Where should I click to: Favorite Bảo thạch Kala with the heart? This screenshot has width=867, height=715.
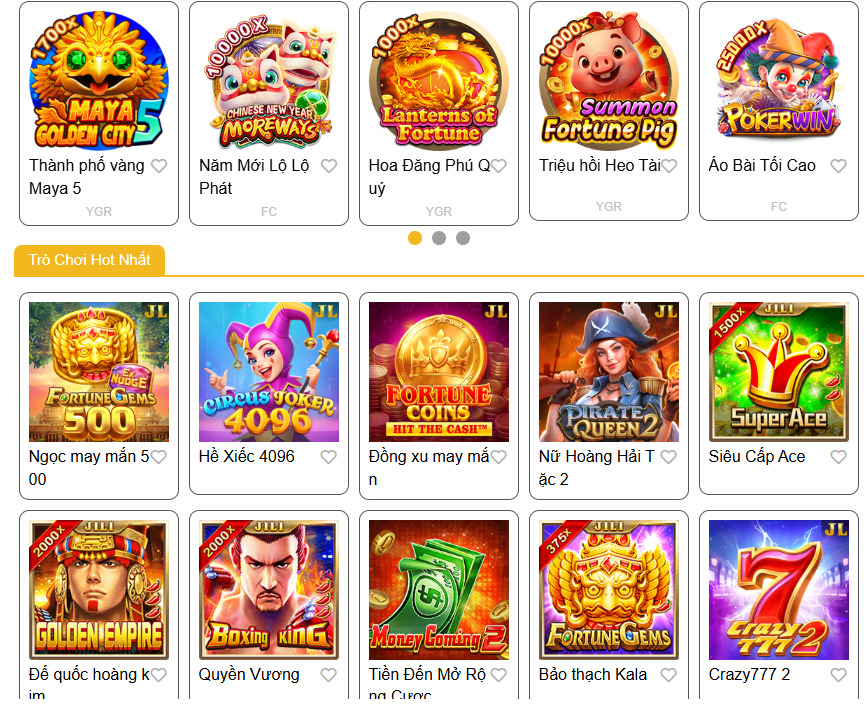tap(669, 675)
